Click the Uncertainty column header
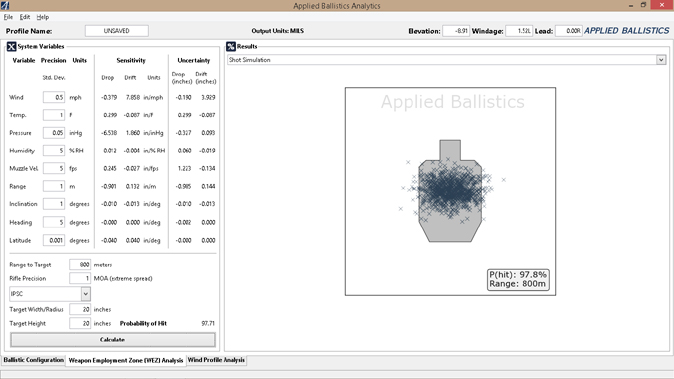Screen dimensions: 674x379 click(194, 61)
